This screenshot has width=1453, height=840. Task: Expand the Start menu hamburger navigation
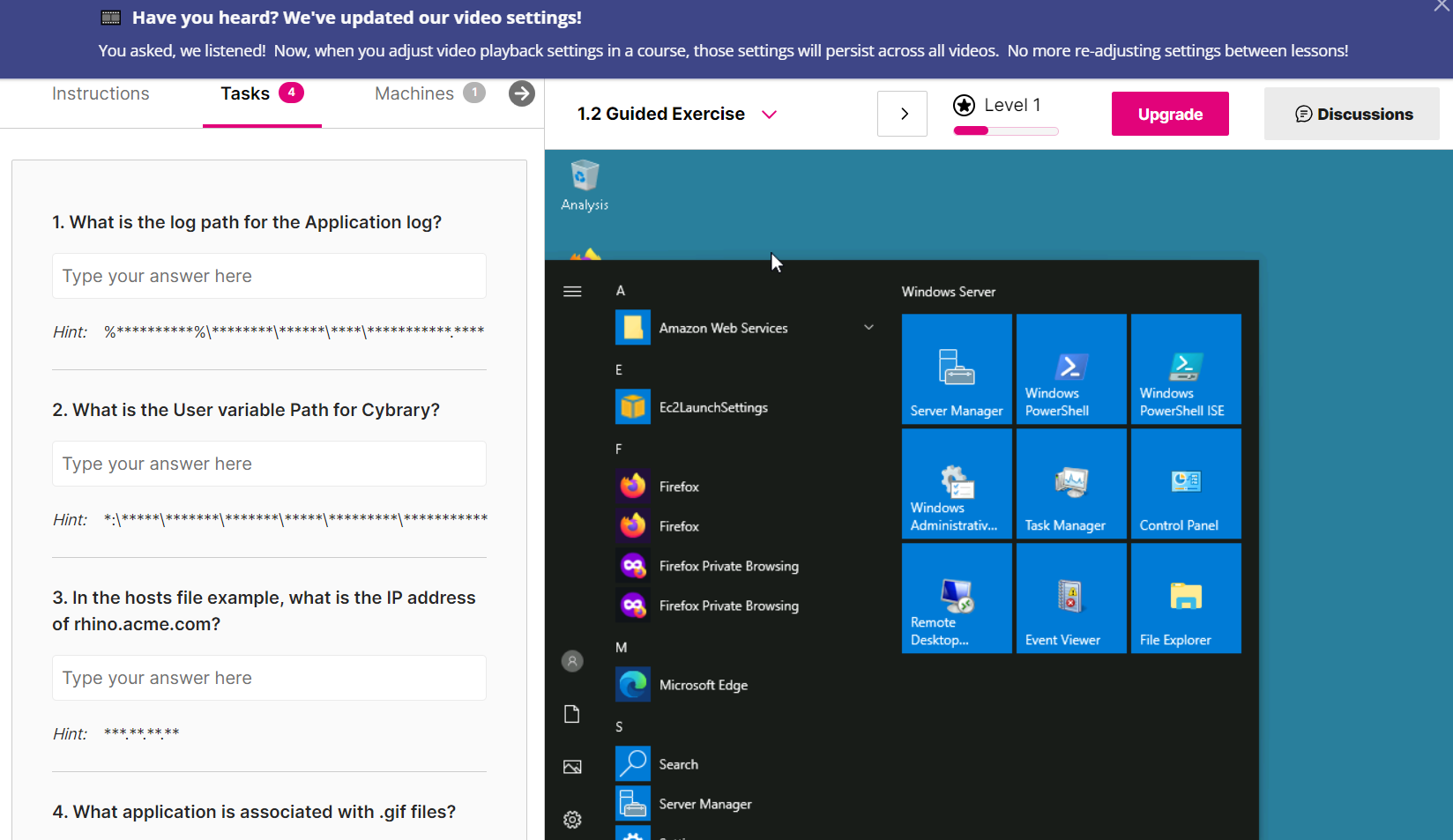(572, 292)
